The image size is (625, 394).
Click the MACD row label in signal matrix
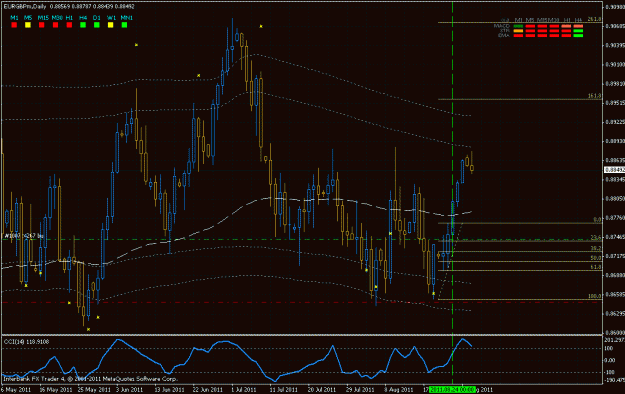(502, 26)
